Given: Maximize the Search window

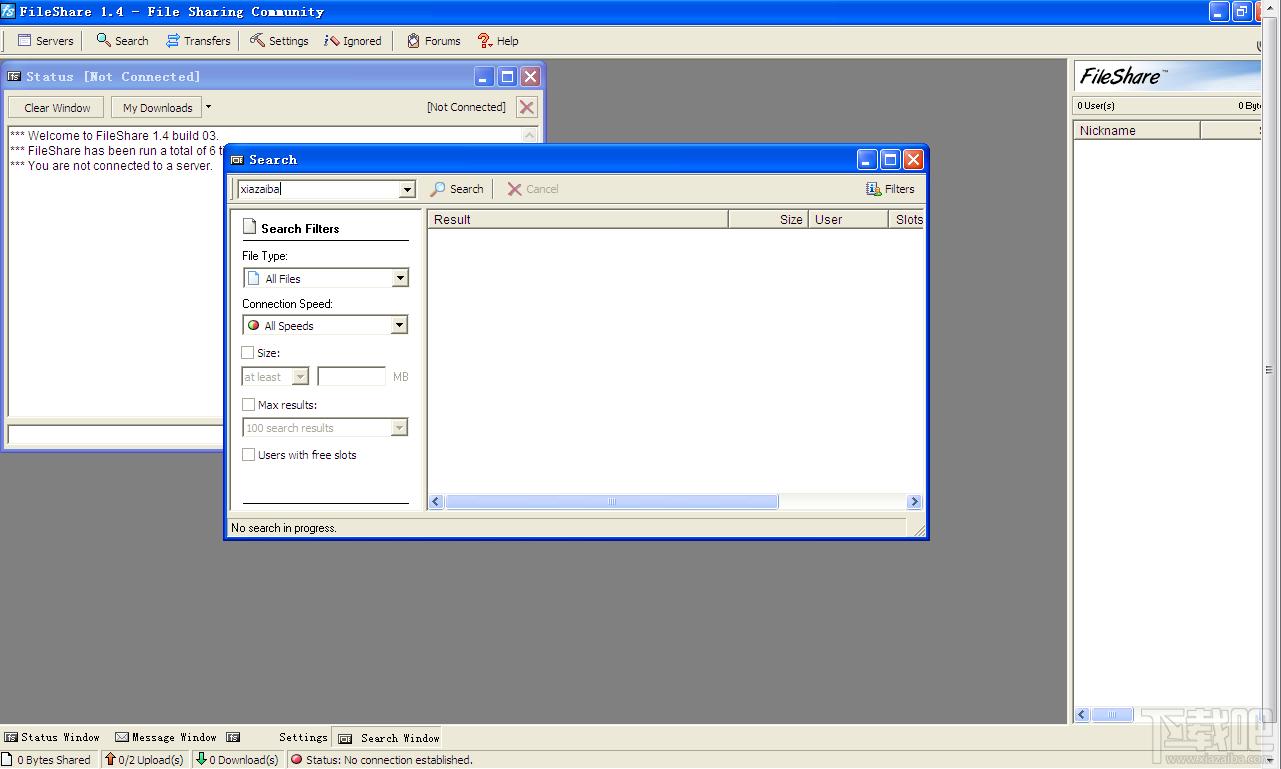Looking at the screenshot, I should pyautogui.click(x=890, y=160).
